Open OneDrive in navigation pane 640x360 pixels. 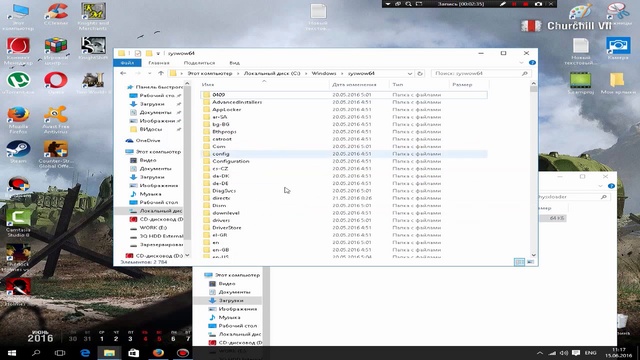(143, 140)
